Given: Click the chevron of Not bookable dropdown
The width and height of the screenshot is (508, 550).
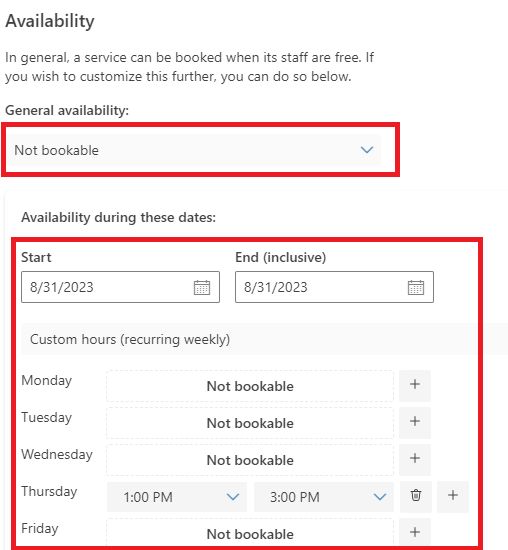Looking at the screenshot, I should [x=367, y=150].
